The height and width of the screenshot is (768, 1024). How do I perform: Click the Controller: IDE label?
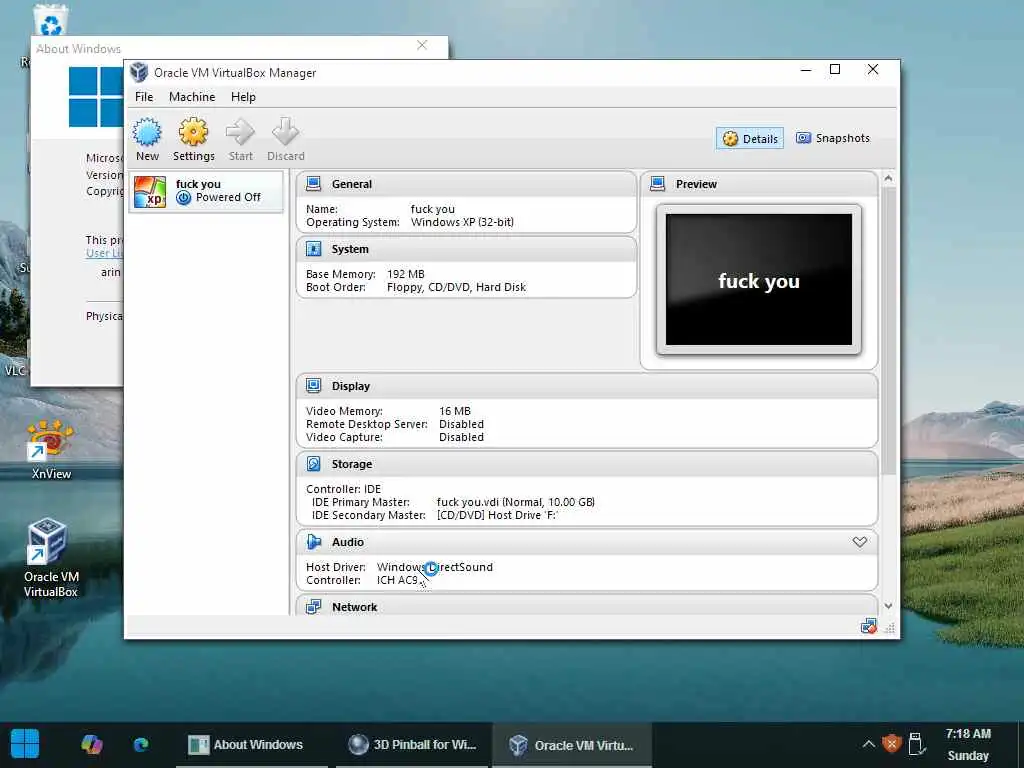pos(343,489)
